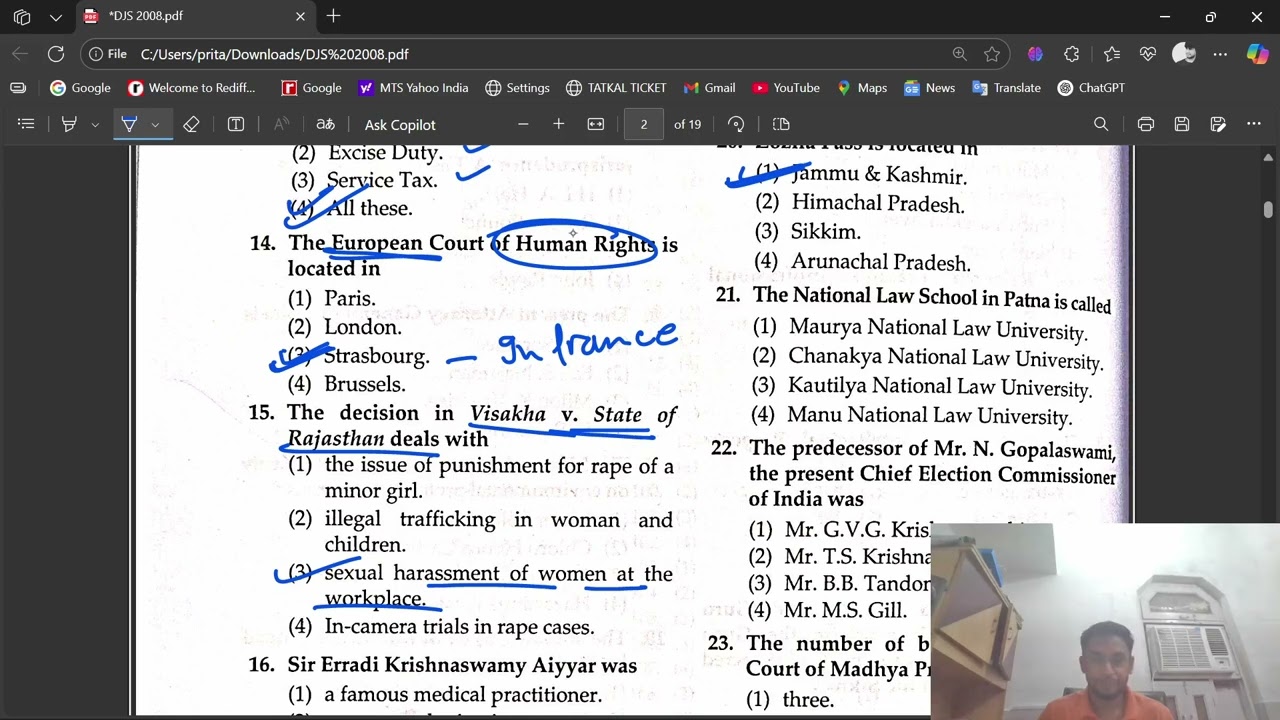The width and height of the screenshot is (1280, 720).
Task: Click Ask Copilot
Action: point(400,124)
